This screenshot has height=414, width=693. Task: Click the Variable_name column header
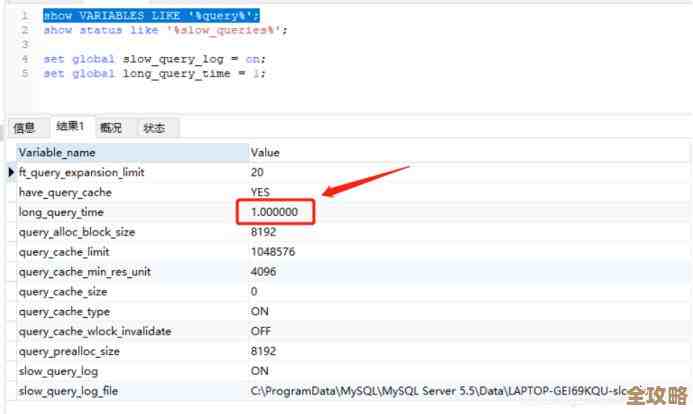132,152
